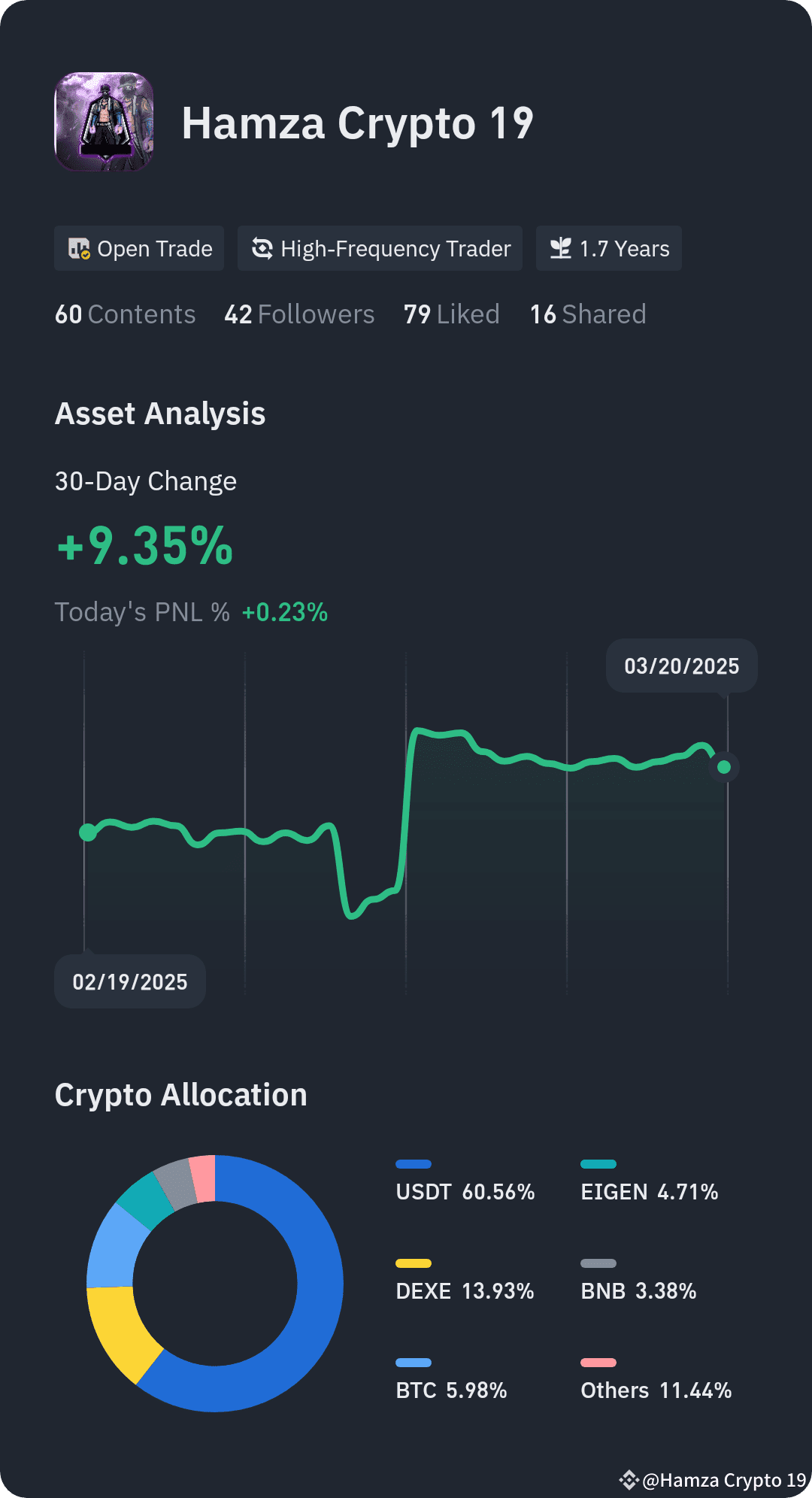
Task: Click the 03/20/2025 date tooltip
Action: click(682, 666)
